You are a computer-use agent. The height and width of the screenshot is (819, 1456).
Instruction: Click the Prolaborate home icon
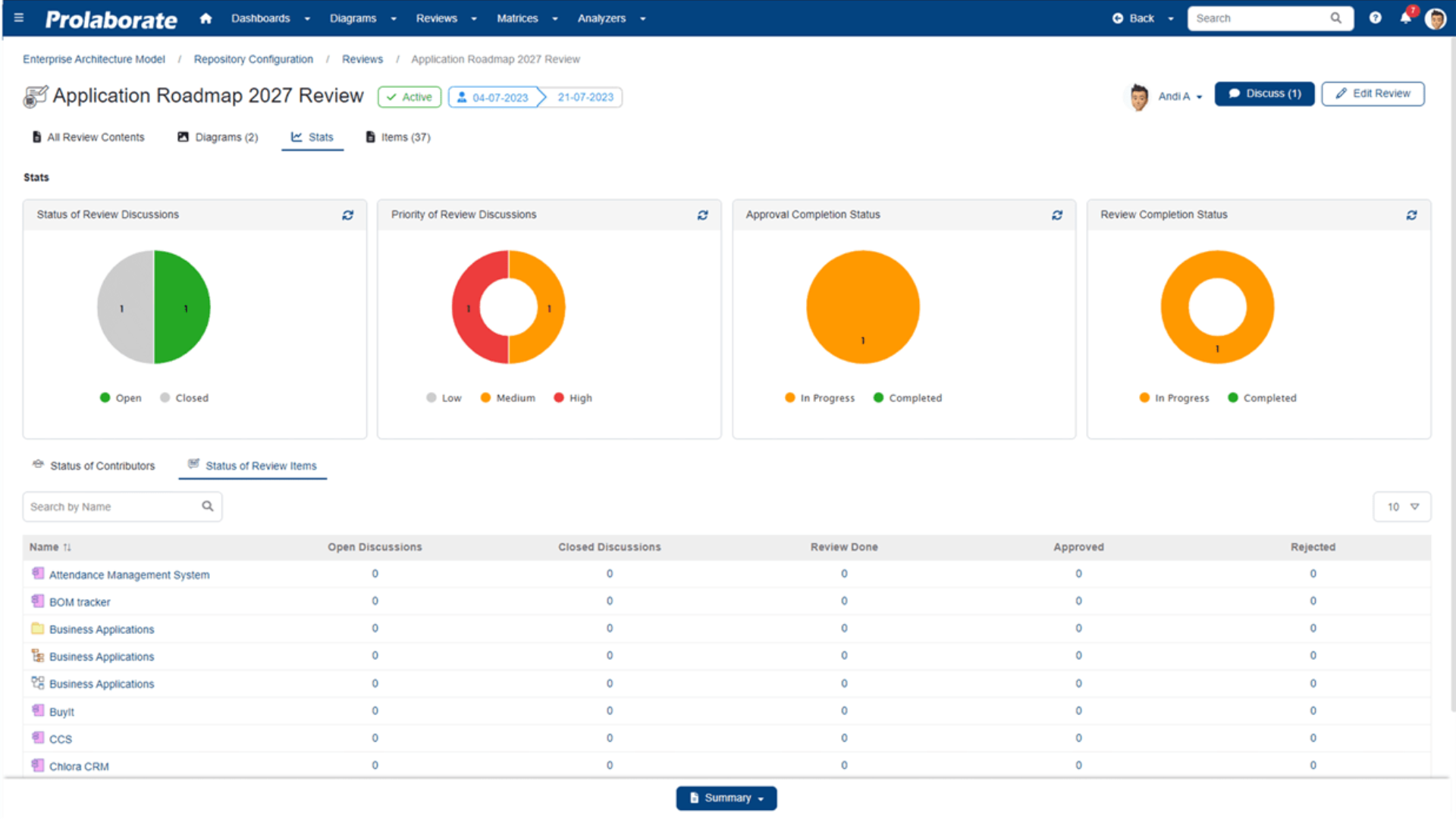[206, 17]
